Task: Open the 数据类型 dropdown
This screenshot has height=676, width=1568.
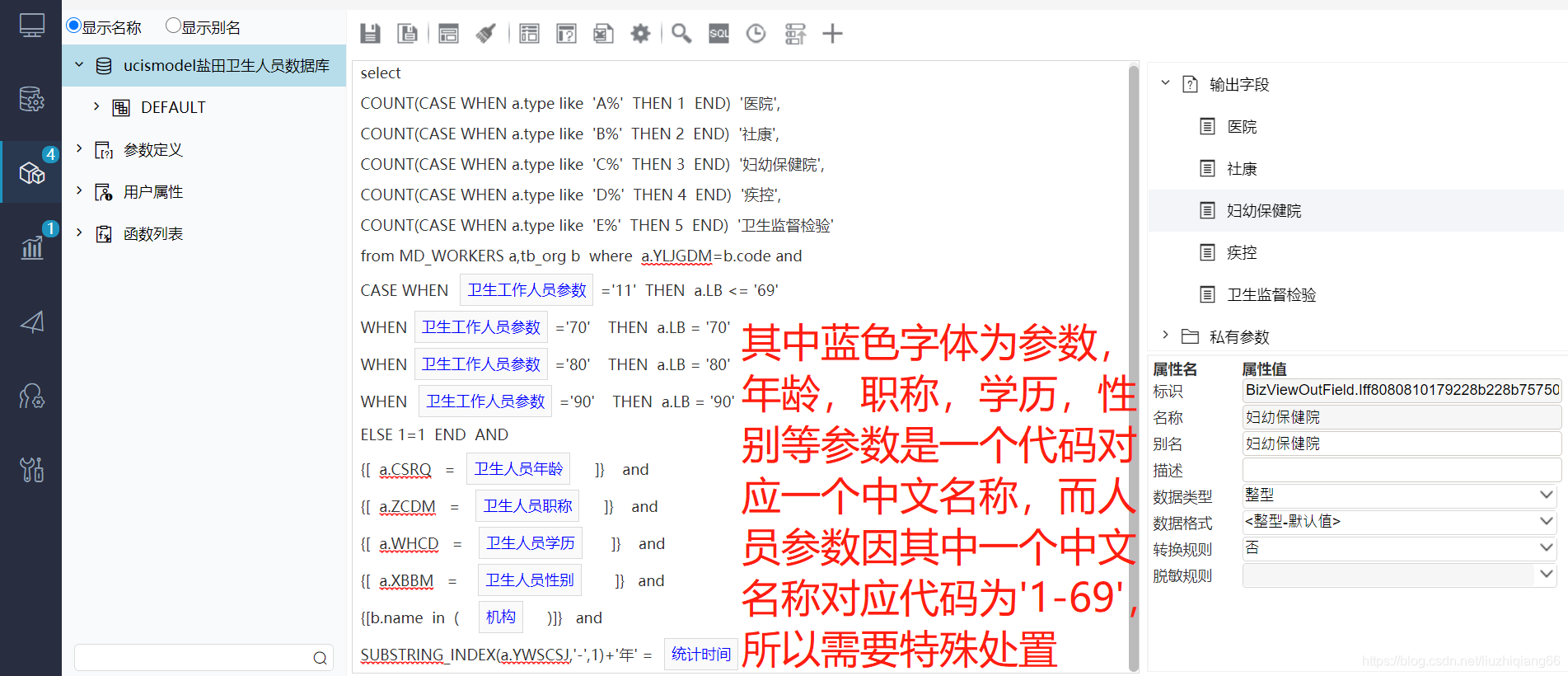Action: 1546,495
